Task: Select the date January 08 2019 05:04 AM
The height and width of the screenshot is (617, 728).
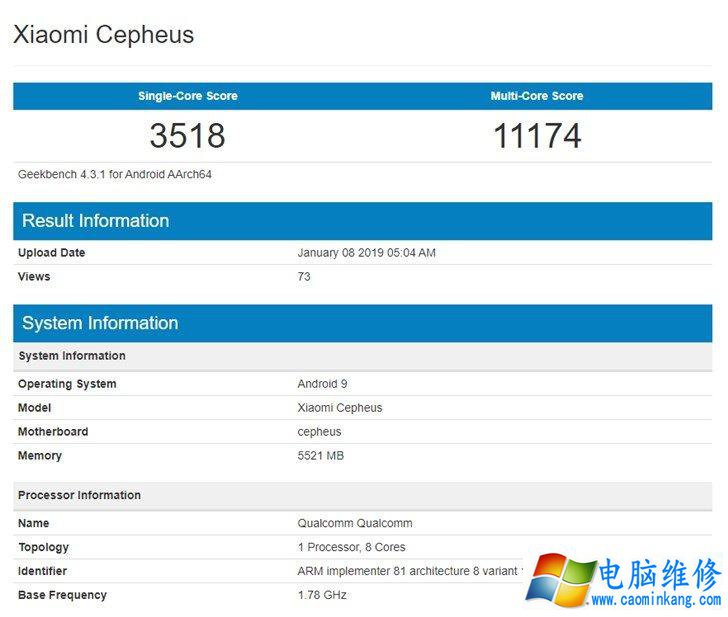Action: click(367, 253)
